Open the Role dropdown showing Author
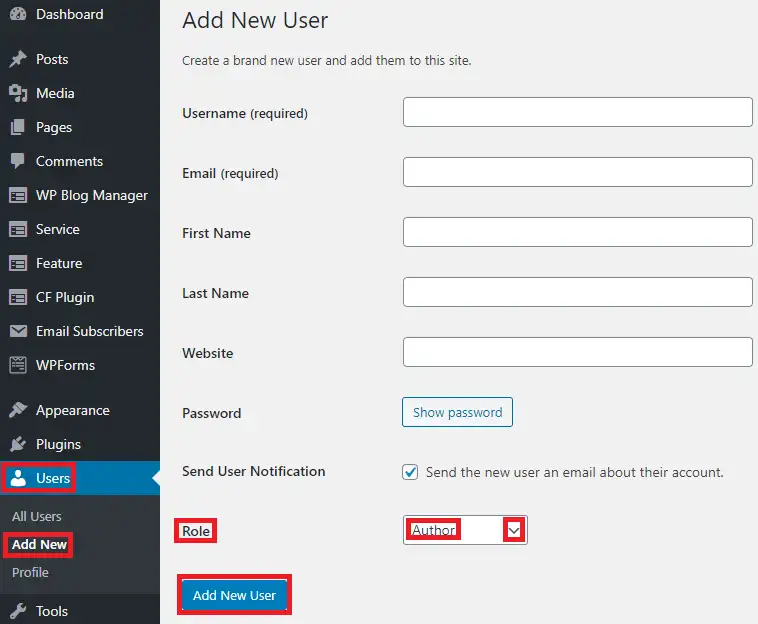Screen dimensions: 758x624 (465, 530)
